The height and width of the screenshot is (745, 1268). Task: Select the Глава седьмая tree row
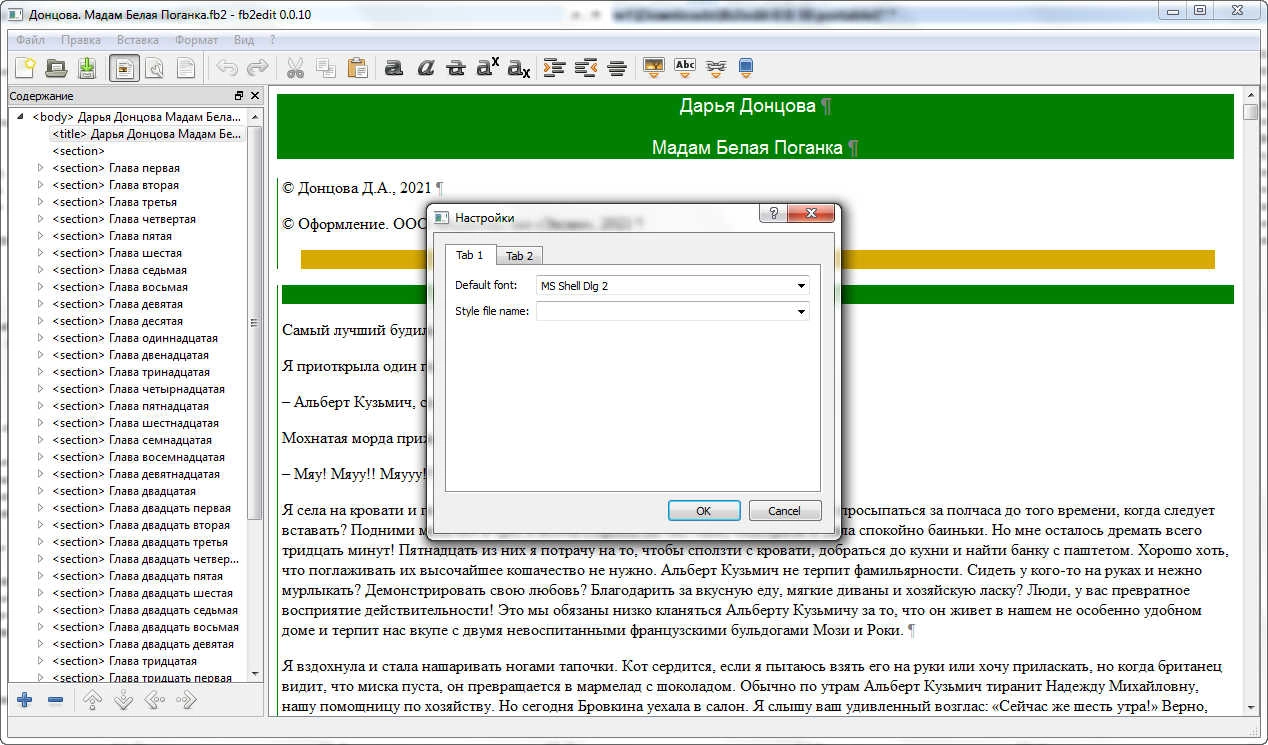[120, 270]
